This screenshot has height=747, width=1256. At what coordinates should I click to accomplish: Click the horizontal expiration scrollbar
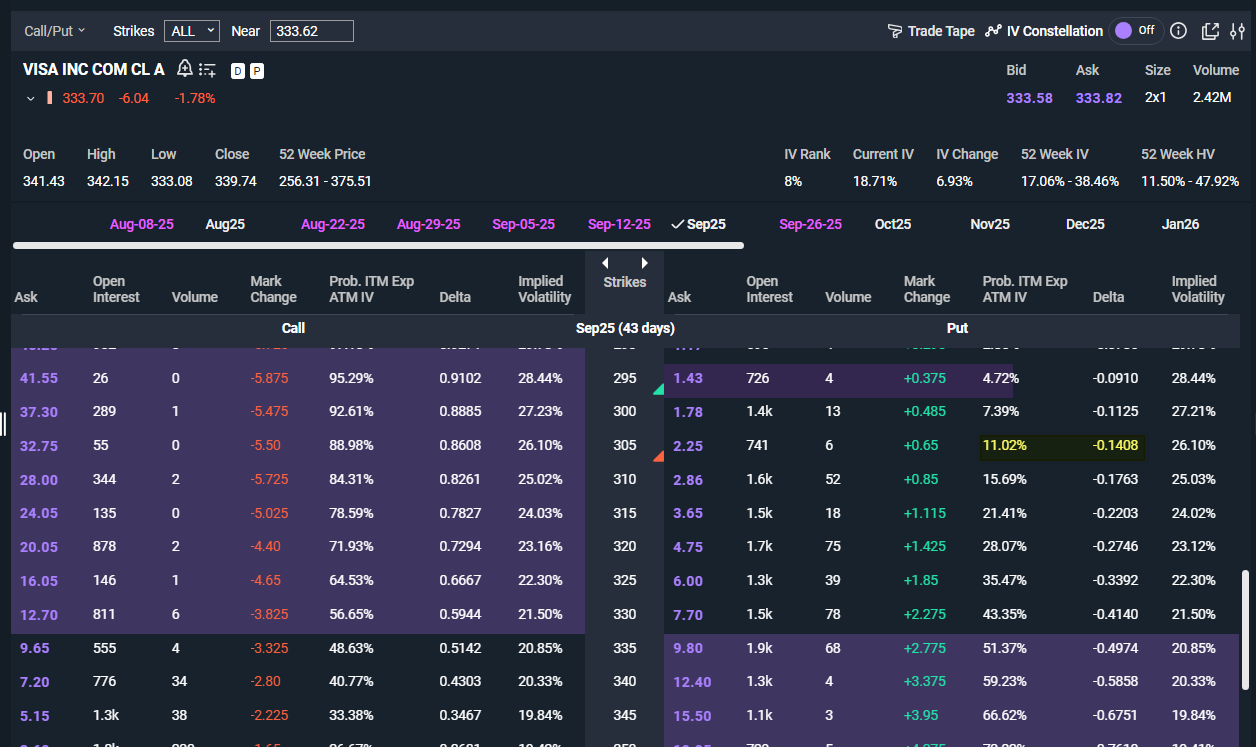(378, 245)
